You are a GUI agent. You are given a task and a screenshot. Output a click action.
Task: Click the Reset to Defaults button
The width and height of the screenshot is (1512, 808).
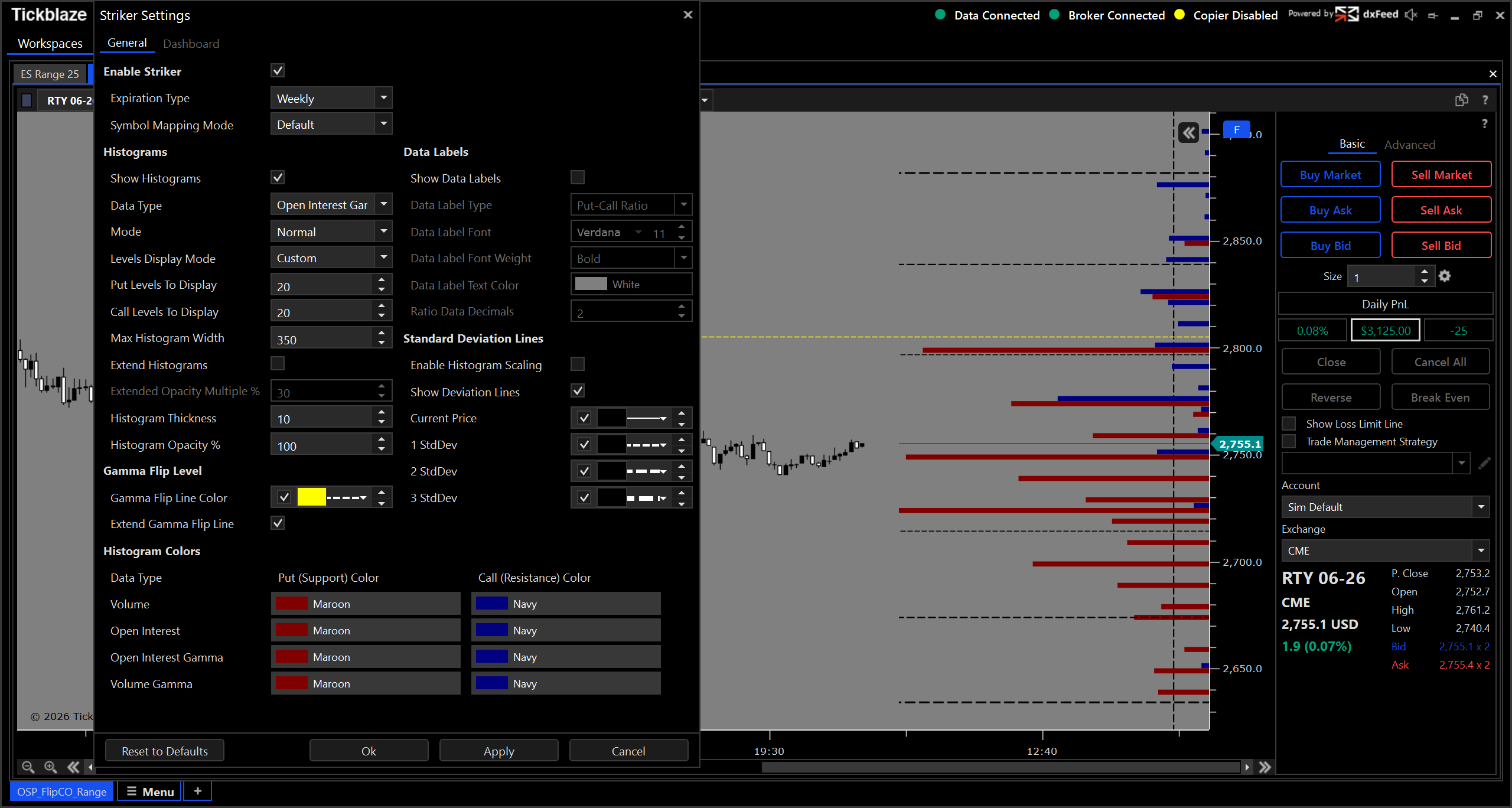[x=165, y=751]
